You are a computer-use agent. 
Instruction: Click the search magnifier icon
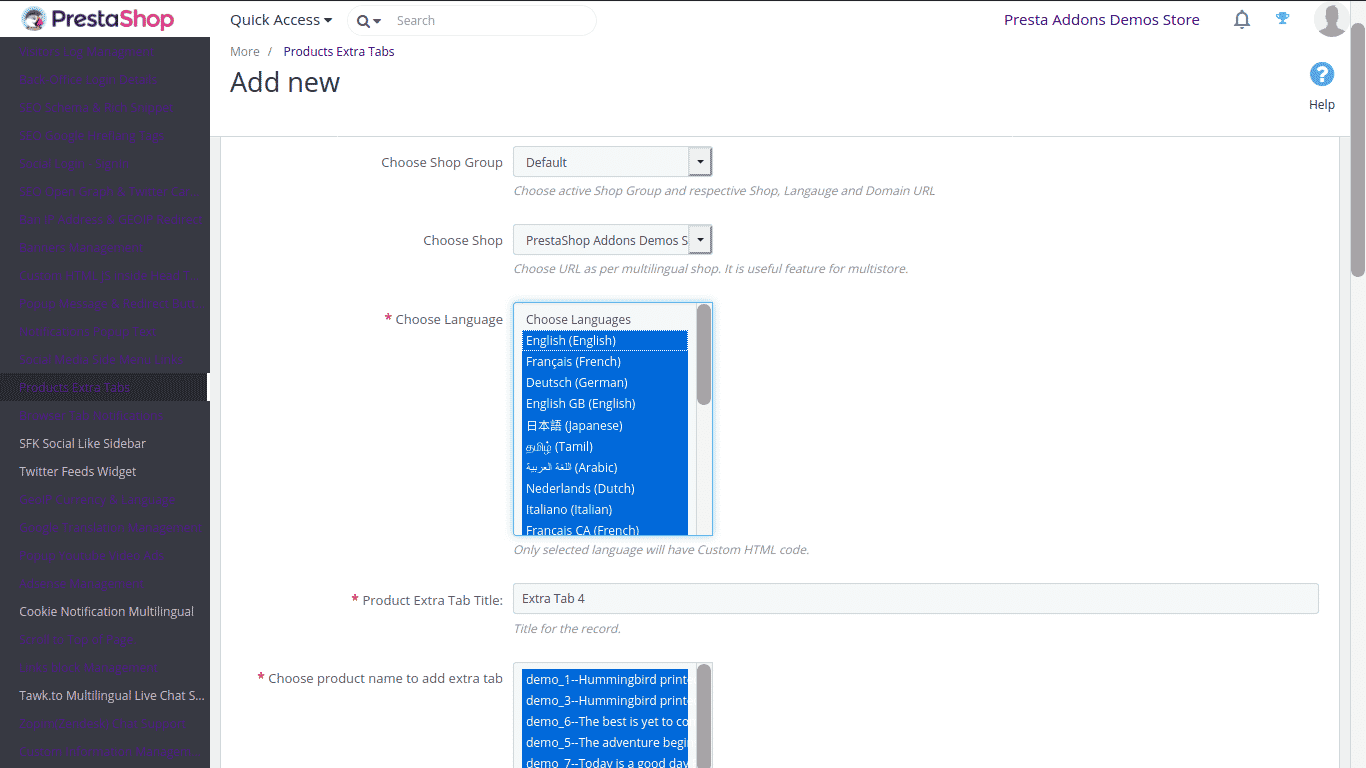(x=364, y=21)
